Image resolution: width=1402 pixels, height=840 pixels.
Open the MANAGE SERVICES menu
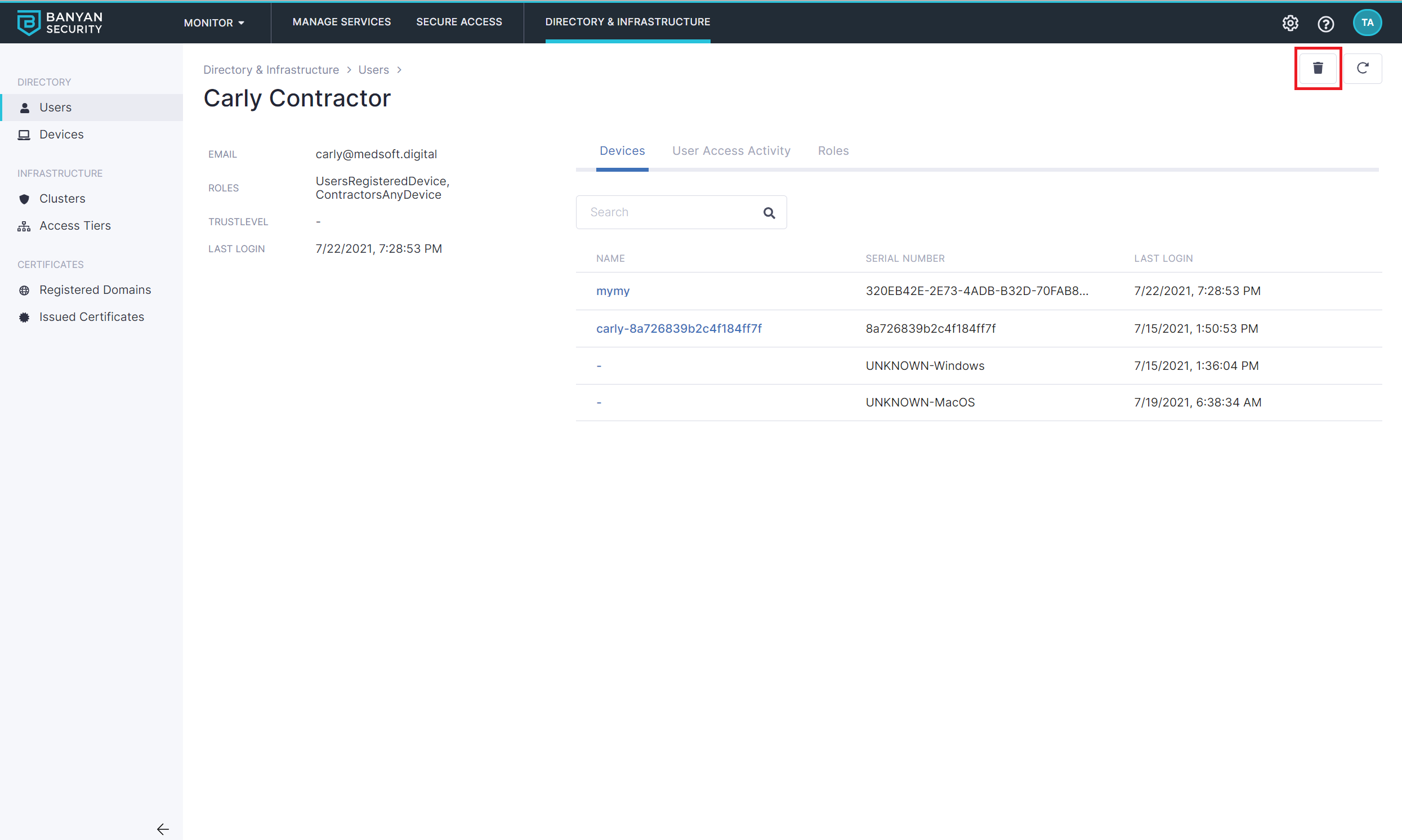tap(341, 21)
